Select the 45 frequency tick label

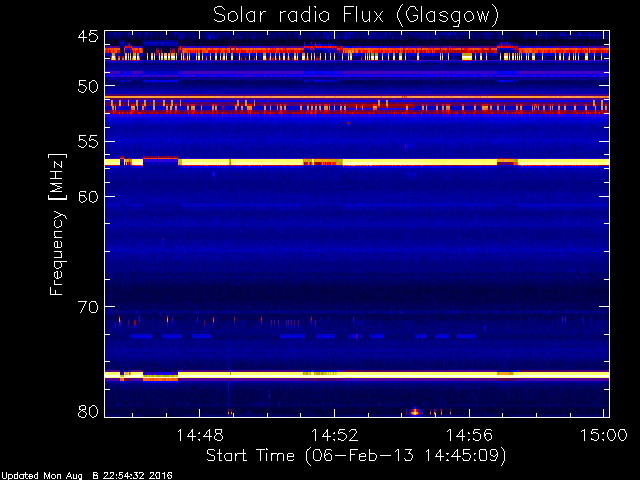(x=88, y=37)
